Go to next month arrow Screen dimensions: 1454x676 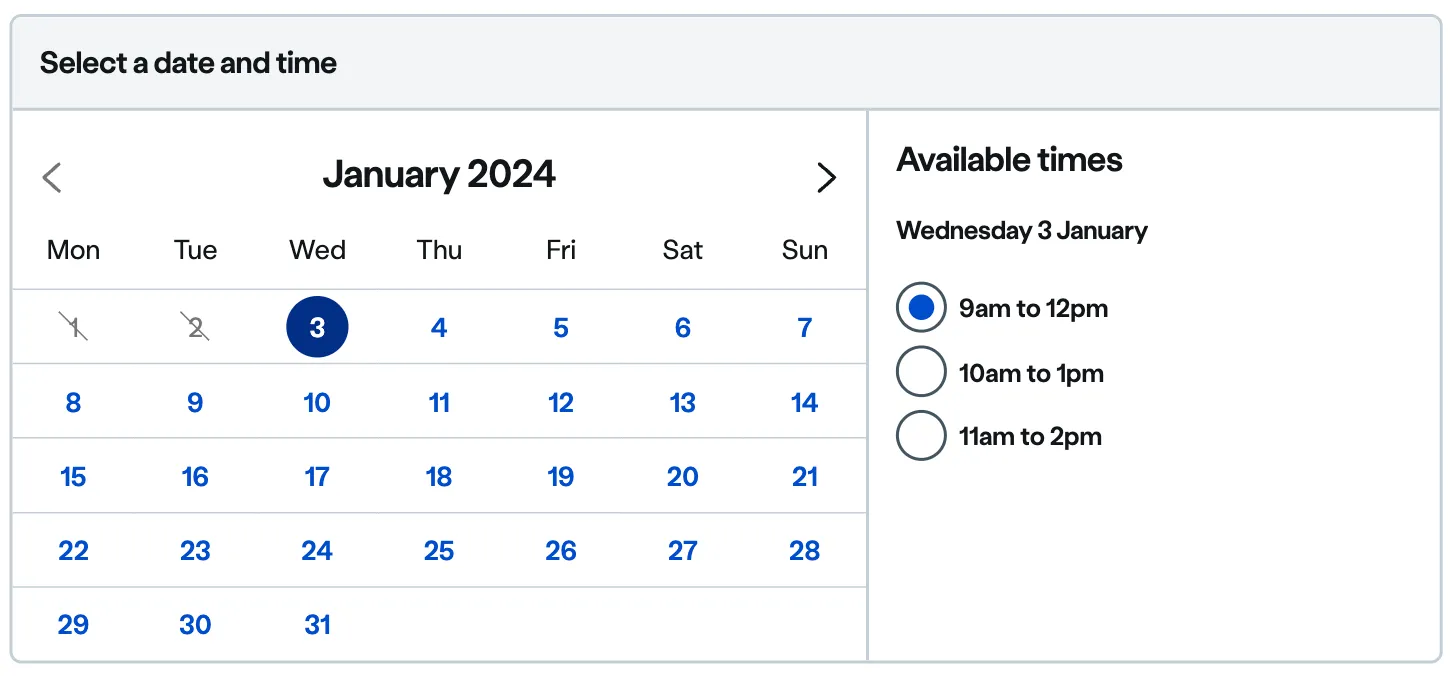[826, 178]
